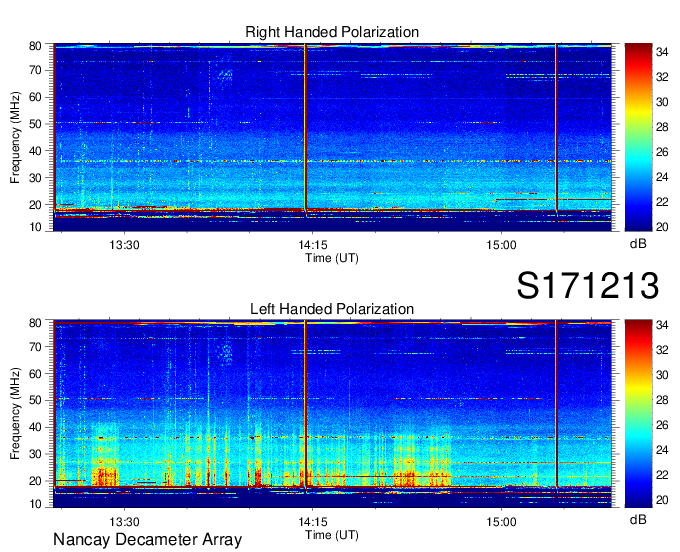Click the 28 value on the upper color bar
680x552 pixels.
point(662,127)
